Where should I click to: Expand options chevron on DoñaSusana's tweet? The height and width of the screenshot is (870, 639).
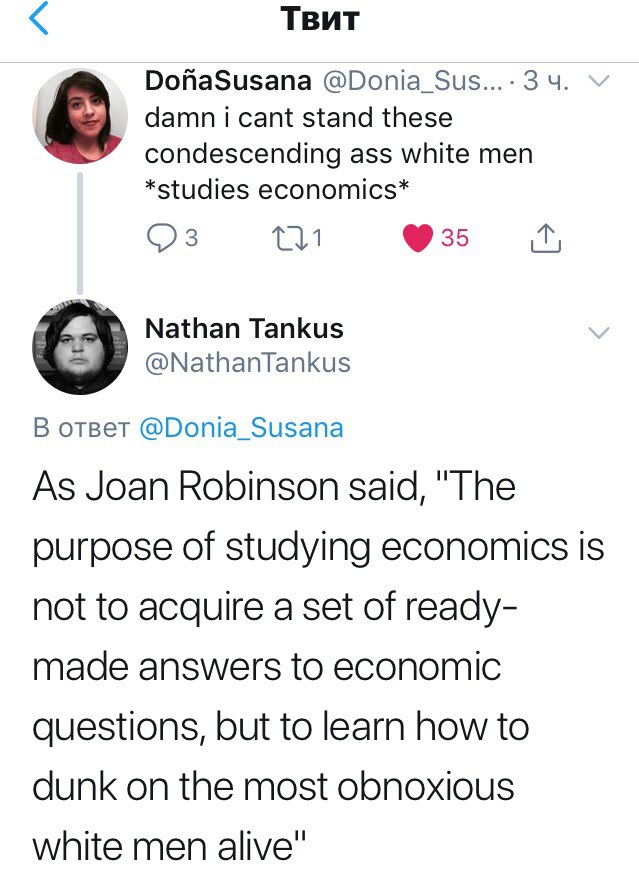point(598,83)
